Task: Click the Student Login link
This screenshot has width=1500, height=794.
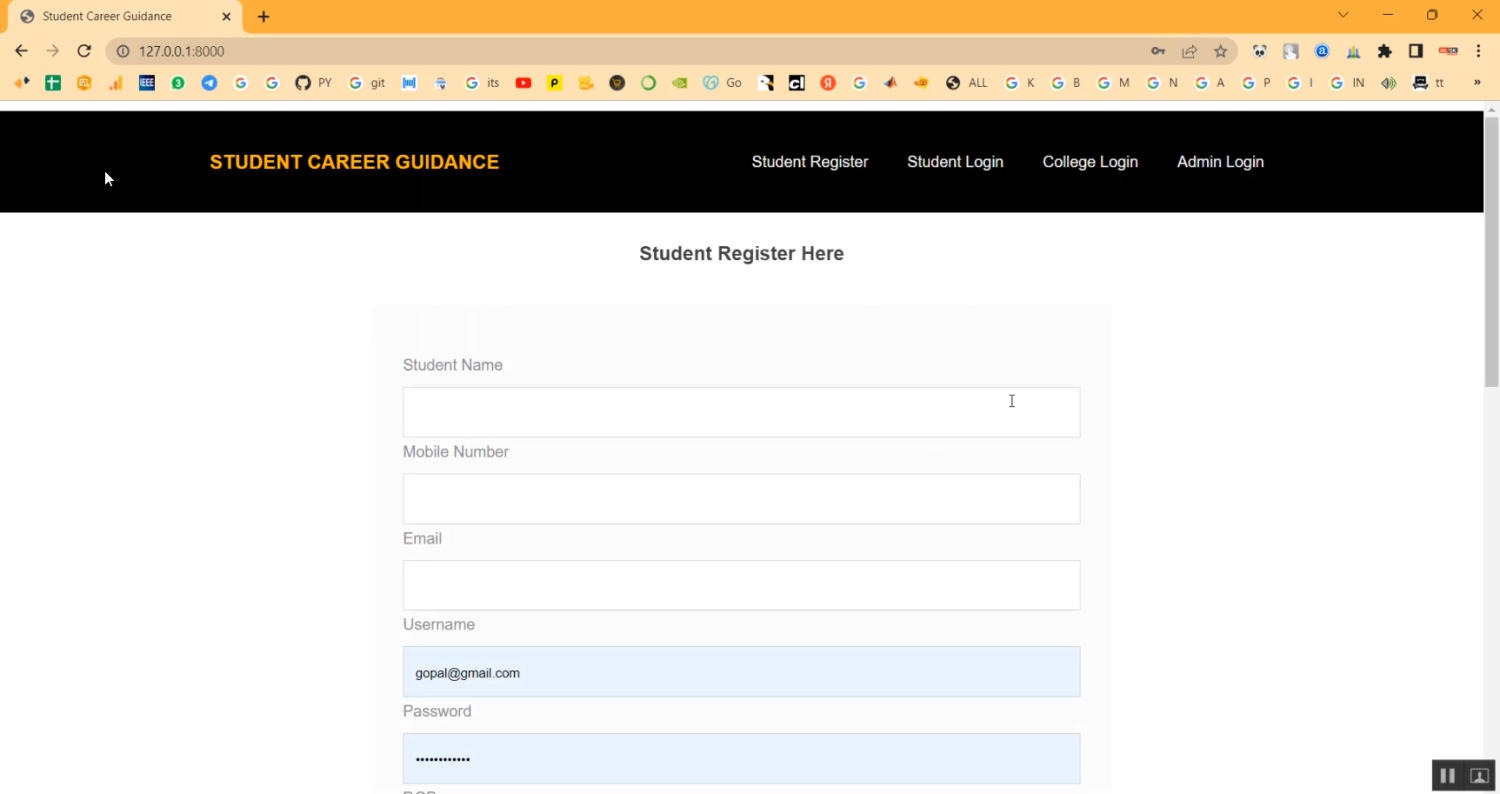Action: point(954,162)
